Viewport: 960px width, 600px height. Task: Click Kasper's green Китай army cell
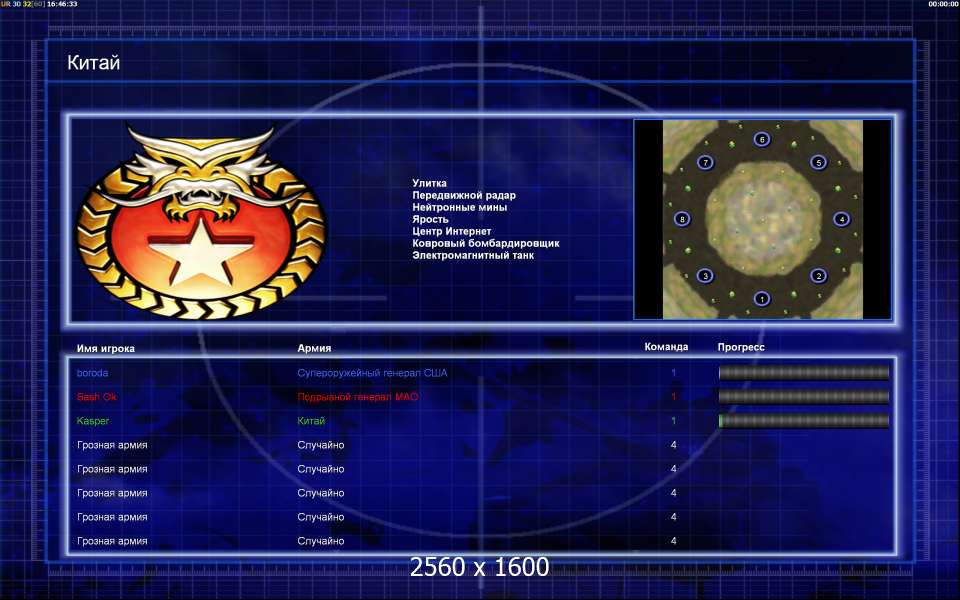click(311, 421)
